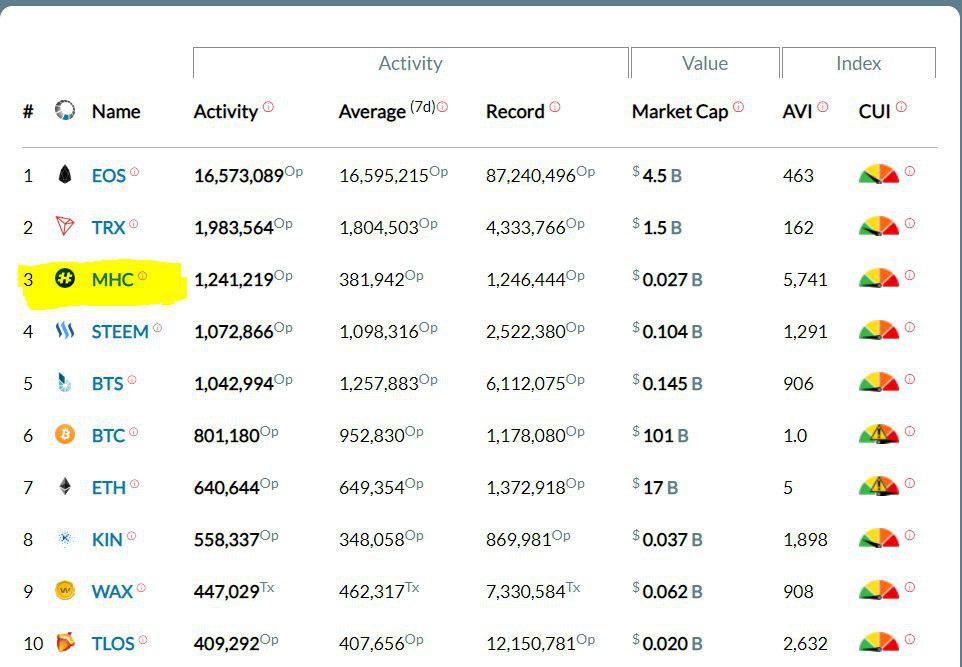Click the CUI gauge in the MHC row

click(x=879, y=278)
